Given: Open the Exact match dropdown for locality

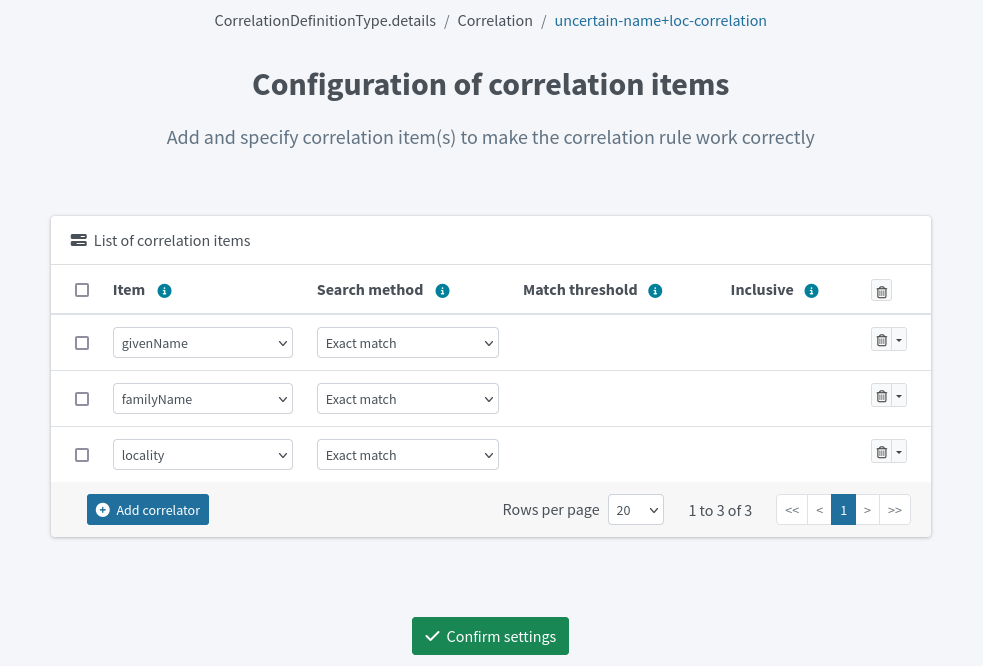Looking at the screenshot, I should pyautogui.click(x=407, y=454).
